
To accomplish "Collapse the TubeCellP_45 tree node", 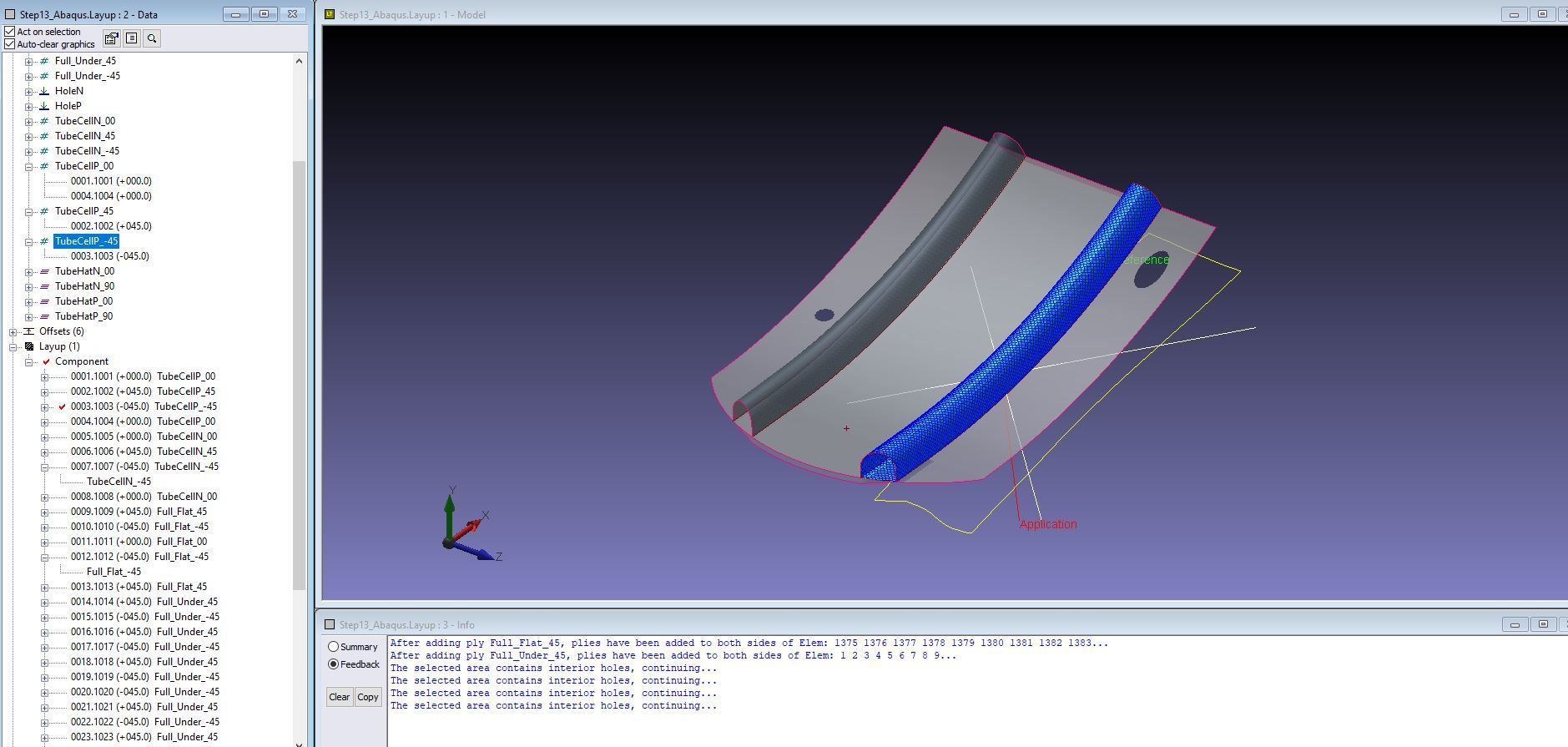I will click(28, 211).
